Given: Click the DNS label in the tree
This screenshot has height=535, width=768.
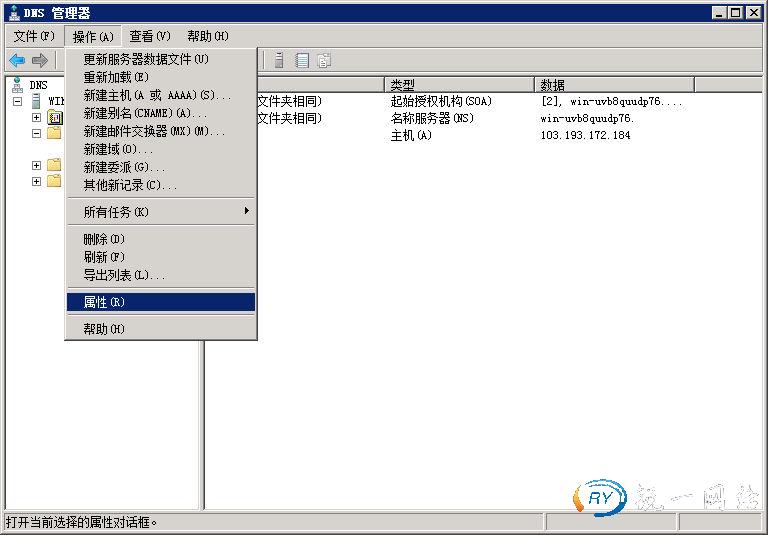Looking at the screenshot, I should click(38, 85).
